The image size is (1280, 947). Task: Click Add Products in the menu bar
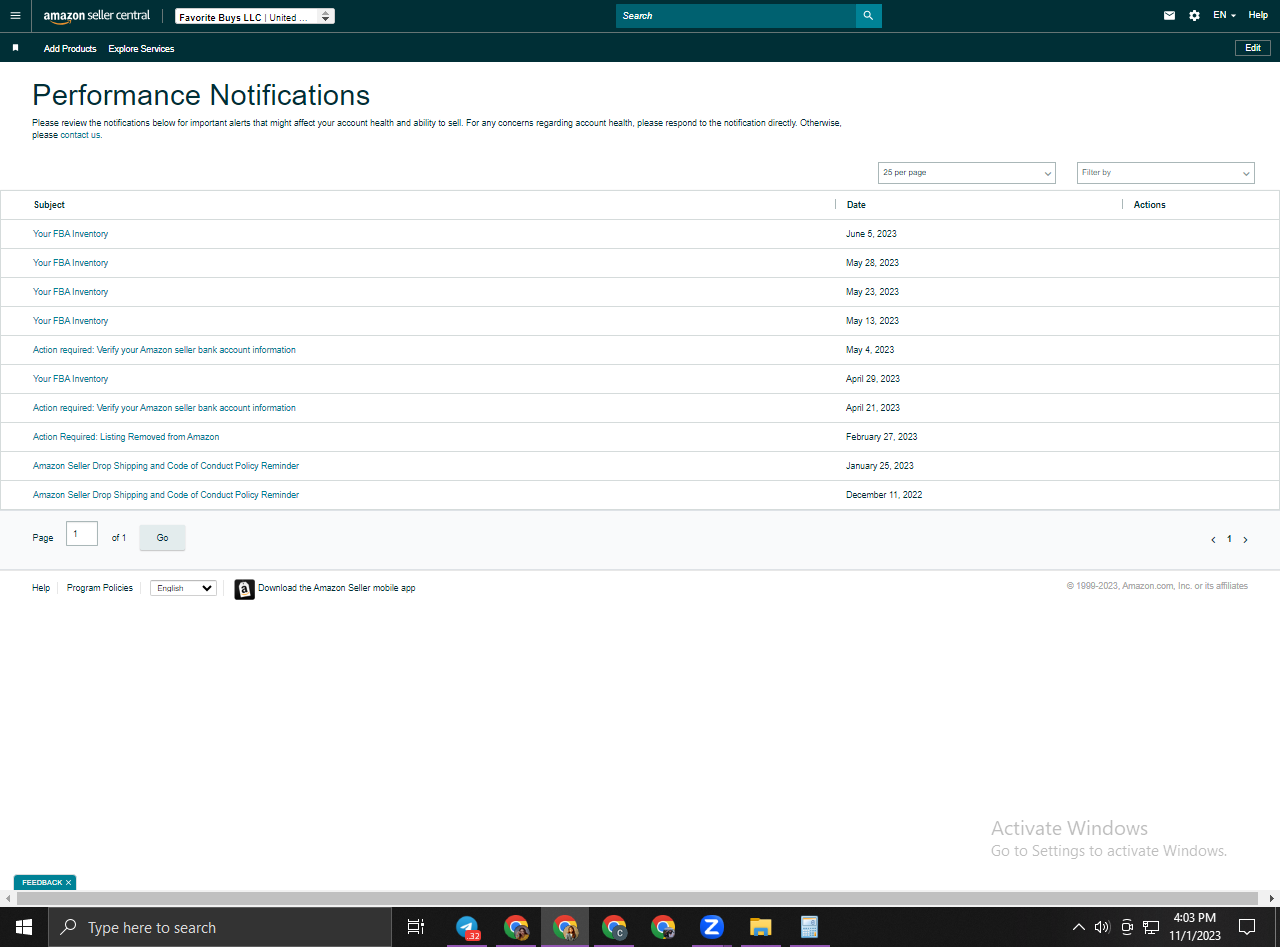coord(70,49)
